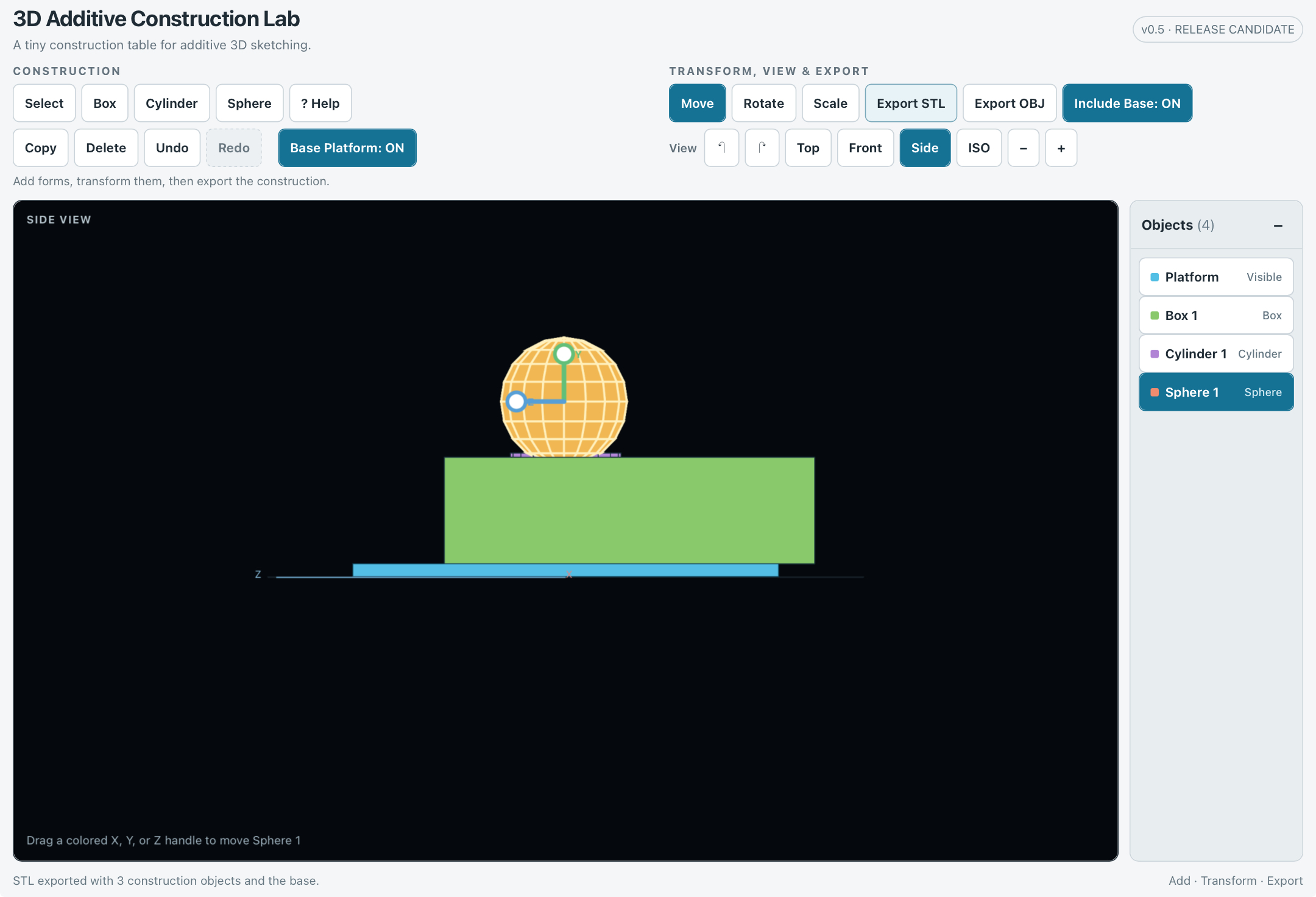
Task: Undo the last action
Action: click(x=172, y=147)
